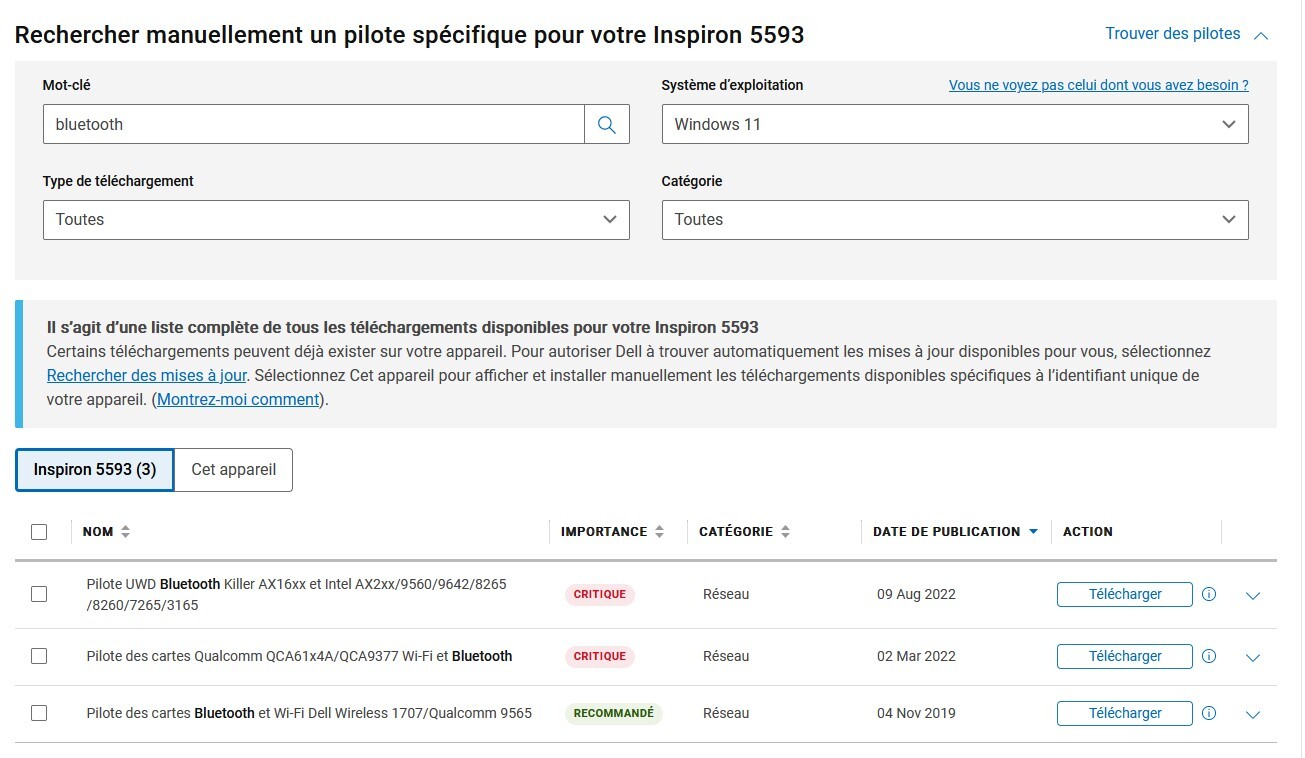Viewport: 1305px width, 758px height.
Task: Click the Mot-clé search input field
Action: [x=313, y=125]
